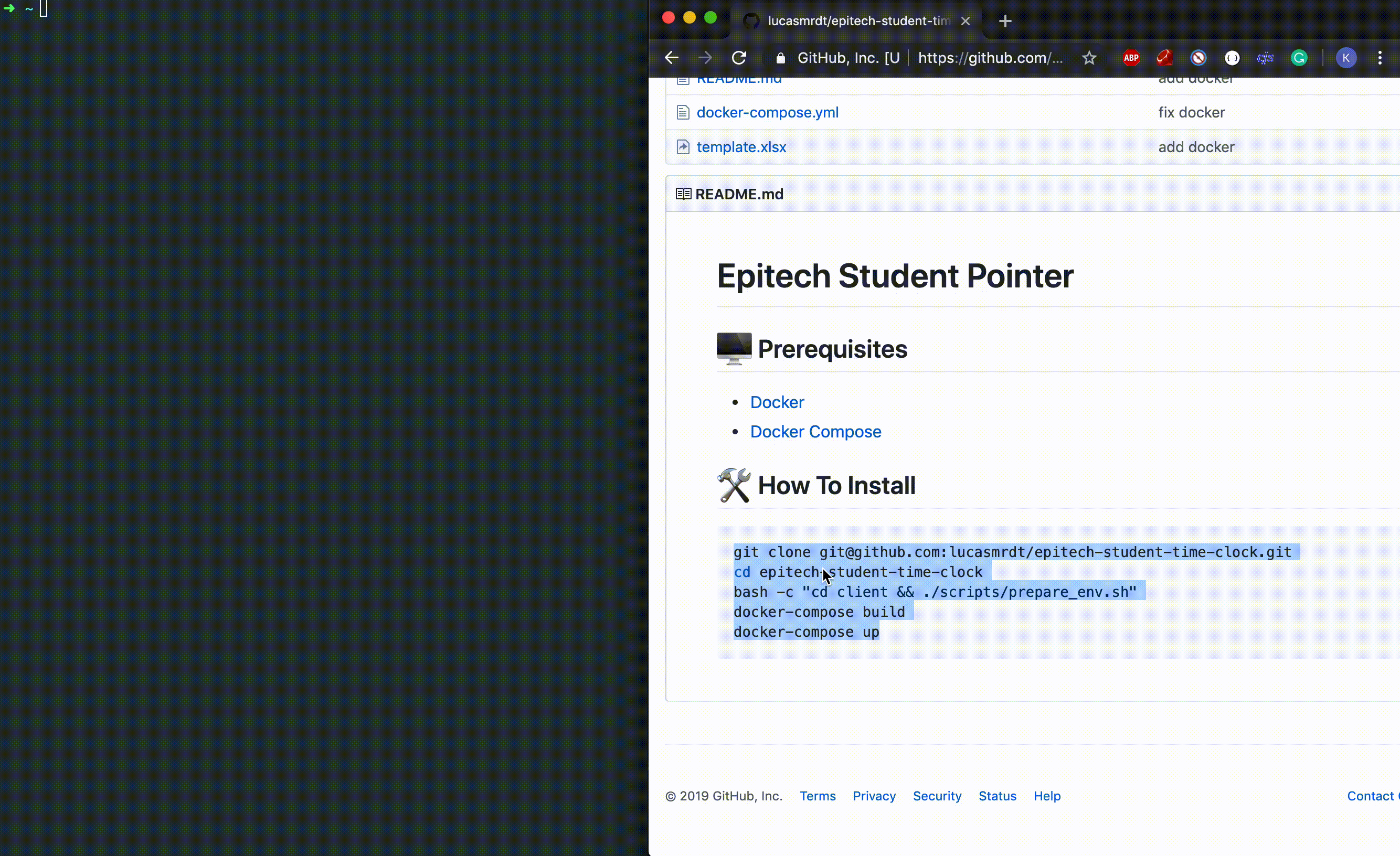
Task: Click the lock site info icon
Action: click(x=781, y=58)
